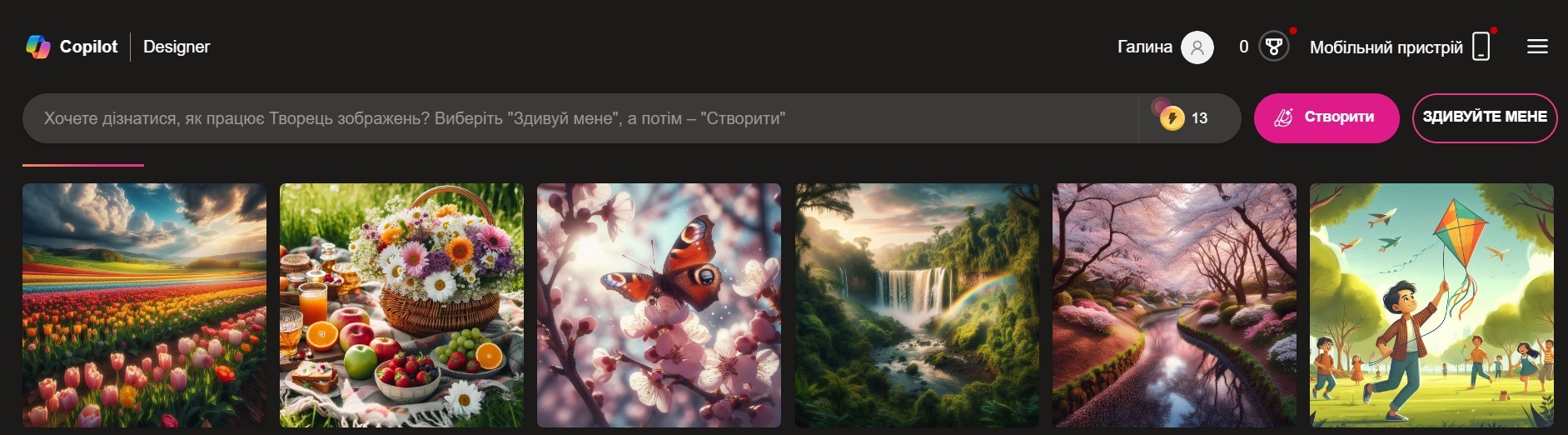Click the magic wand icon in Створити
This screenshot has height=435, width=1568.
click(x=1283, y=117)
